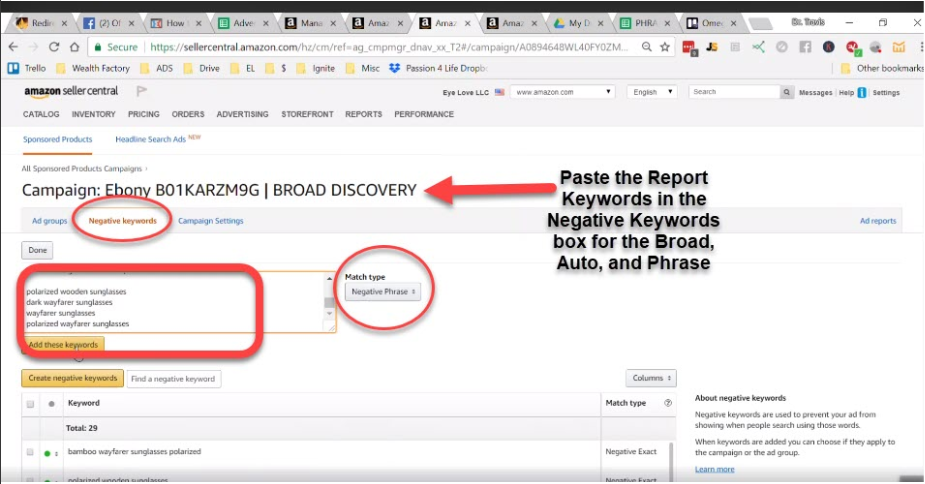Open the Columns dropdown
Image resolution: width=925 pixels, height=484 pixels.
coord(651,378)
